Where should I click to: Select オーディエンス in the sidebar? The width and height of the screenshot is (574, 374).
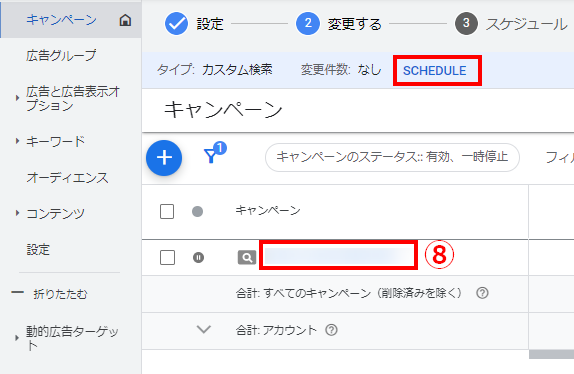pos(67,178)
